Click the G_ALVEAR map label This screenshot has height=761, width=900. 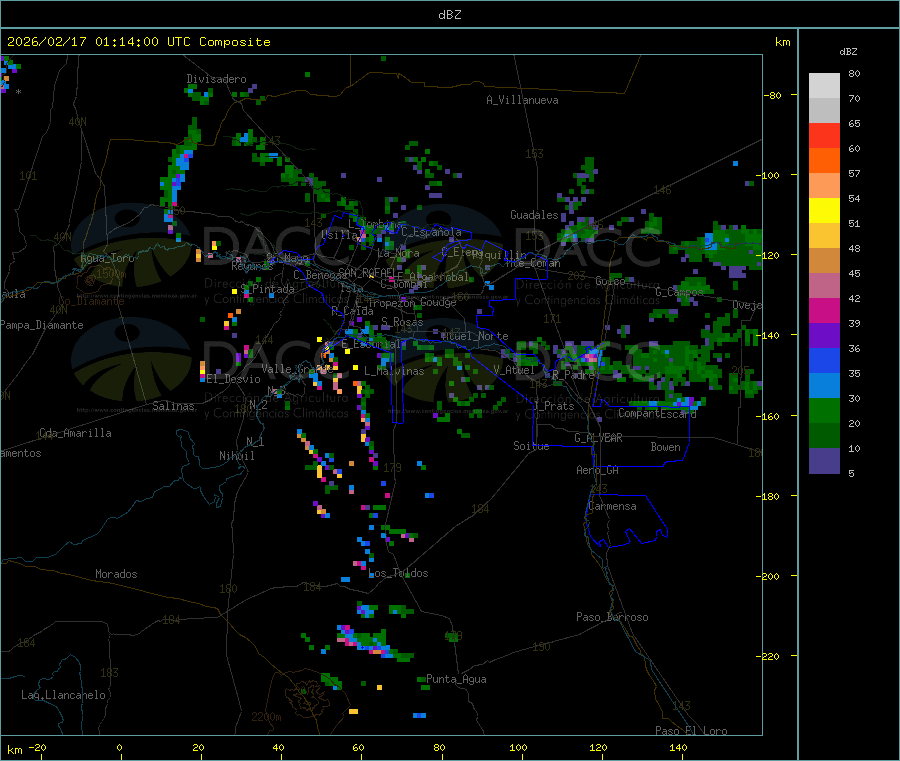pyautogui.click(x=598, y=438)
